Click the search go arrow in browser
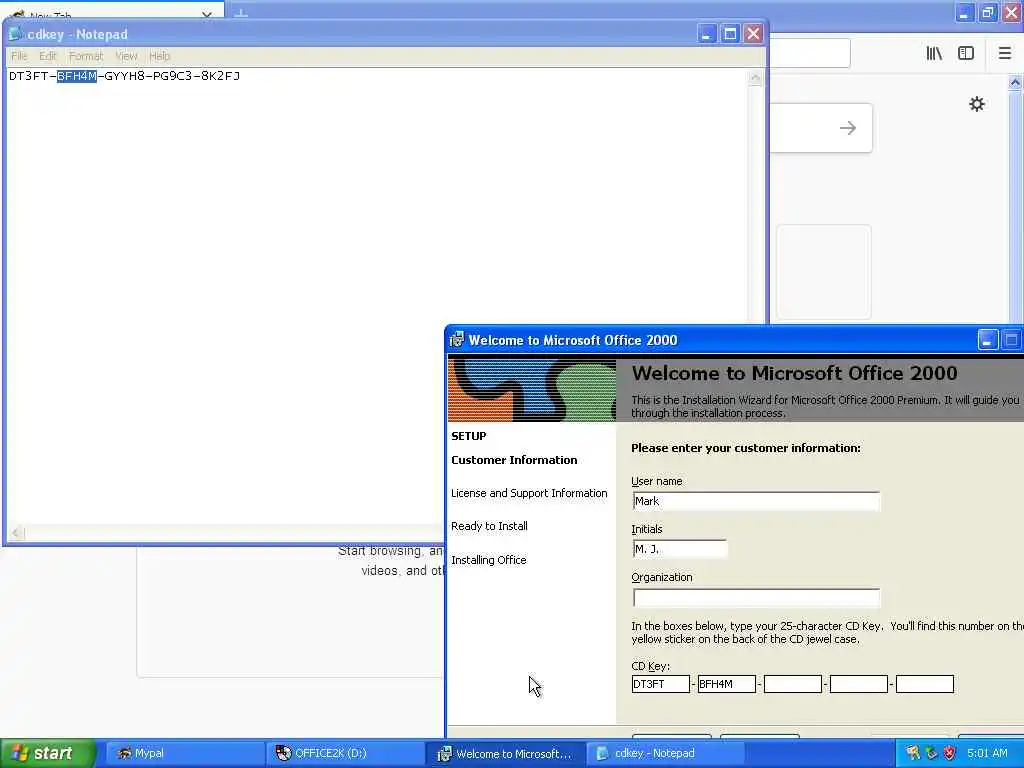 point(848,128)
